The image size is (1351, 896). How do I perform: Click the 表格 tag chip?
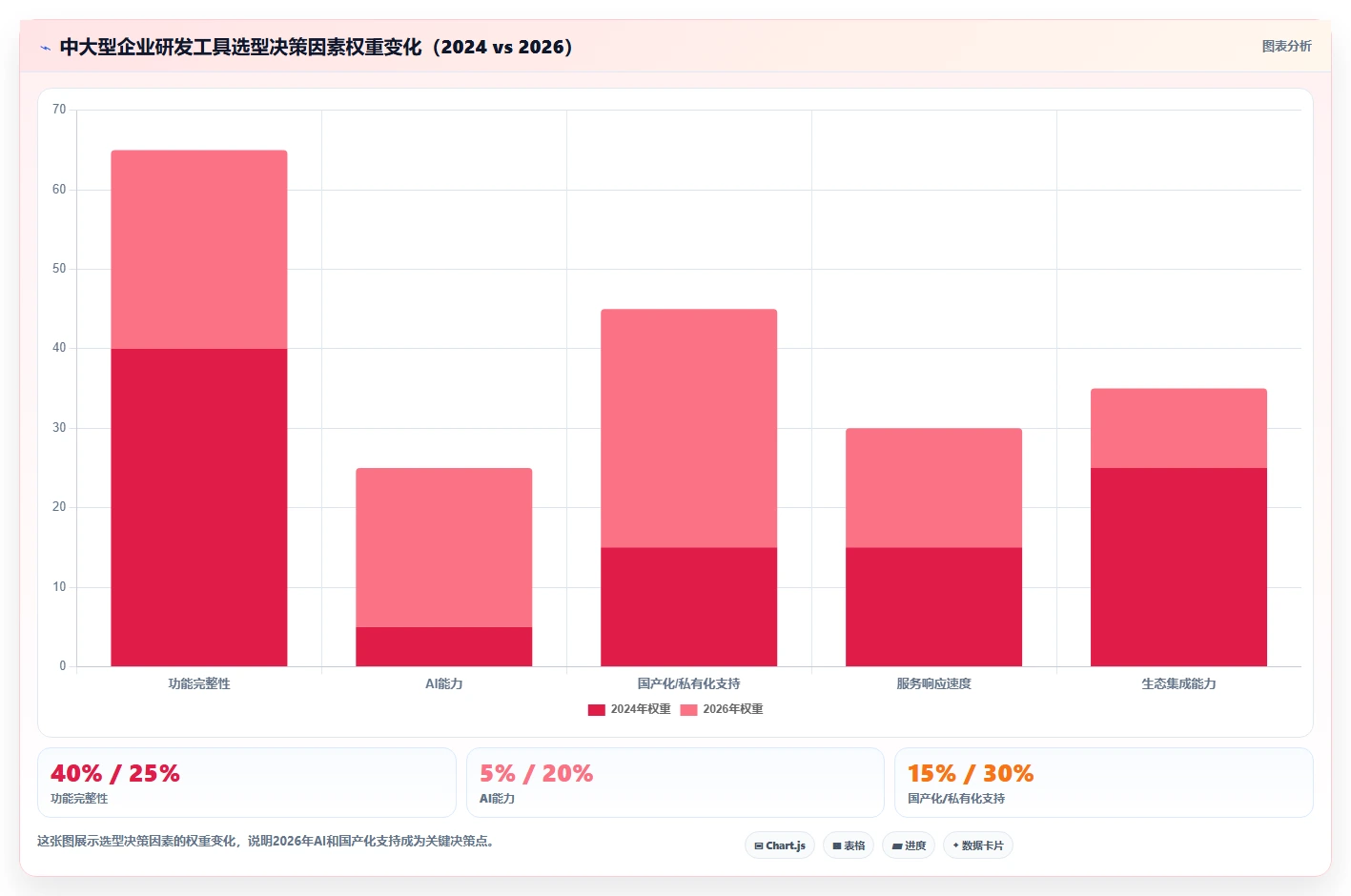coord(849,845)
